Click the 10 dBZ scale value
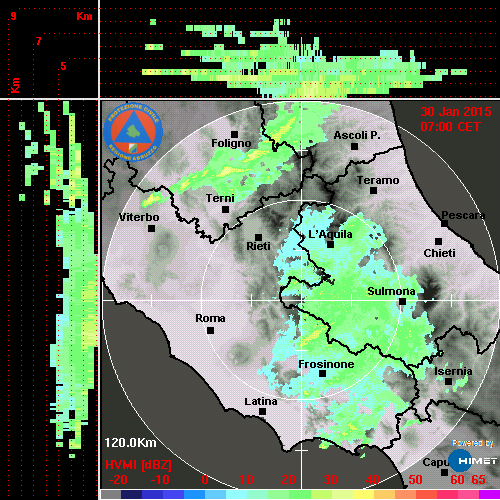The height and width of the screenshot is (500, 500). [x=247, y=480]
